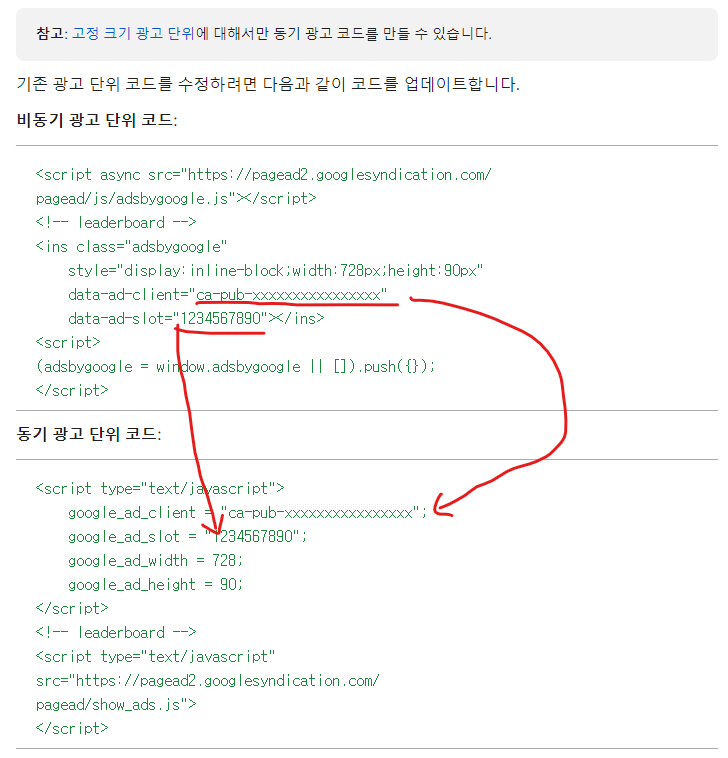Click the 동기 광고 단위 코드: heading
Viewport: 728px width, 758px height.
[x=89, y=434]
